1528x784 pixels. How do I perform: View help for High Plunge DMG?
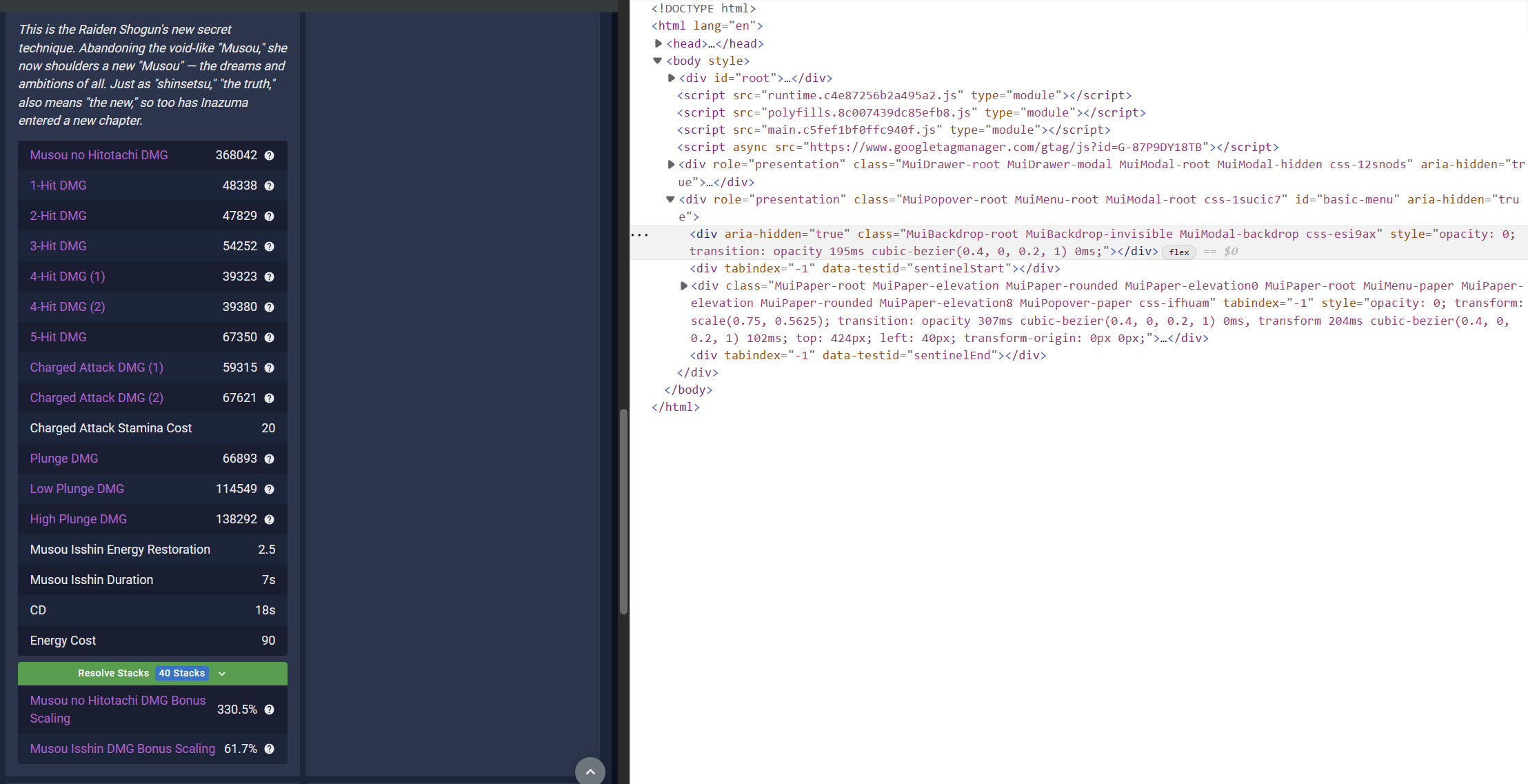pyautogui.click(x=269, y=519)
